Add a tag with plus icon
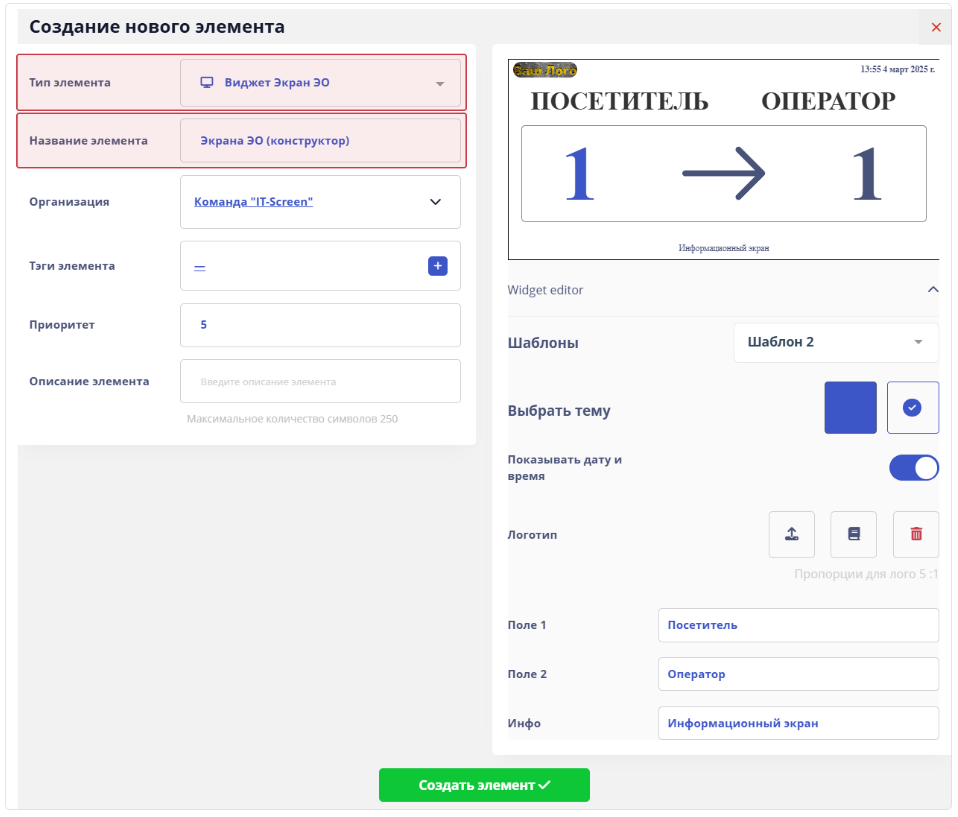The height and width of the screenshot is (817, 958). [x=437, y=266]
